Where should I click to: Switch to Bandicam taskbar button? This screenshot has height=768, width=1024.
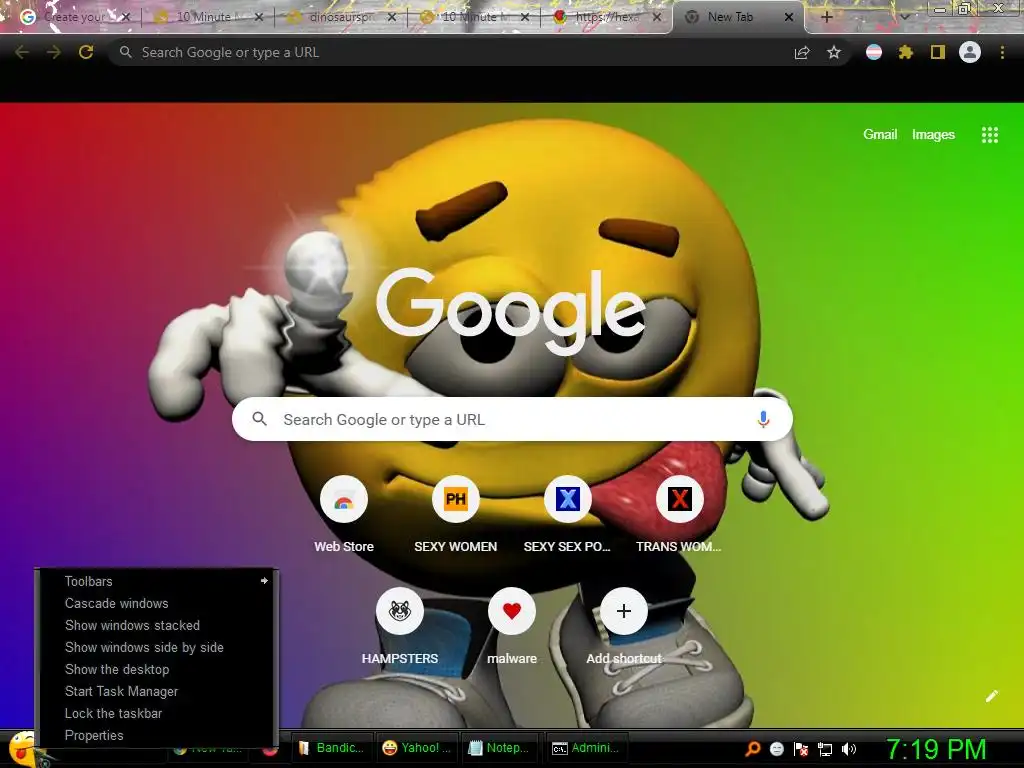point(332,748)
